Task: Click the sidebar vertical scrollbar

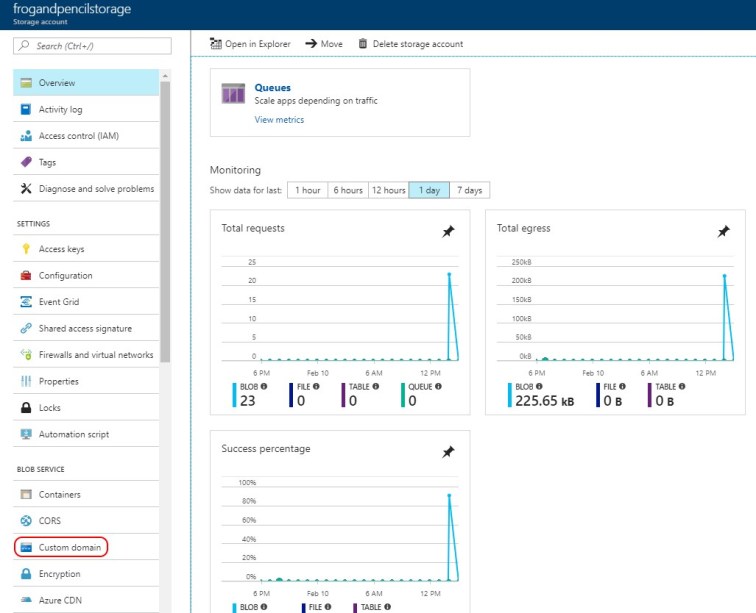Action: click(166, 220)
